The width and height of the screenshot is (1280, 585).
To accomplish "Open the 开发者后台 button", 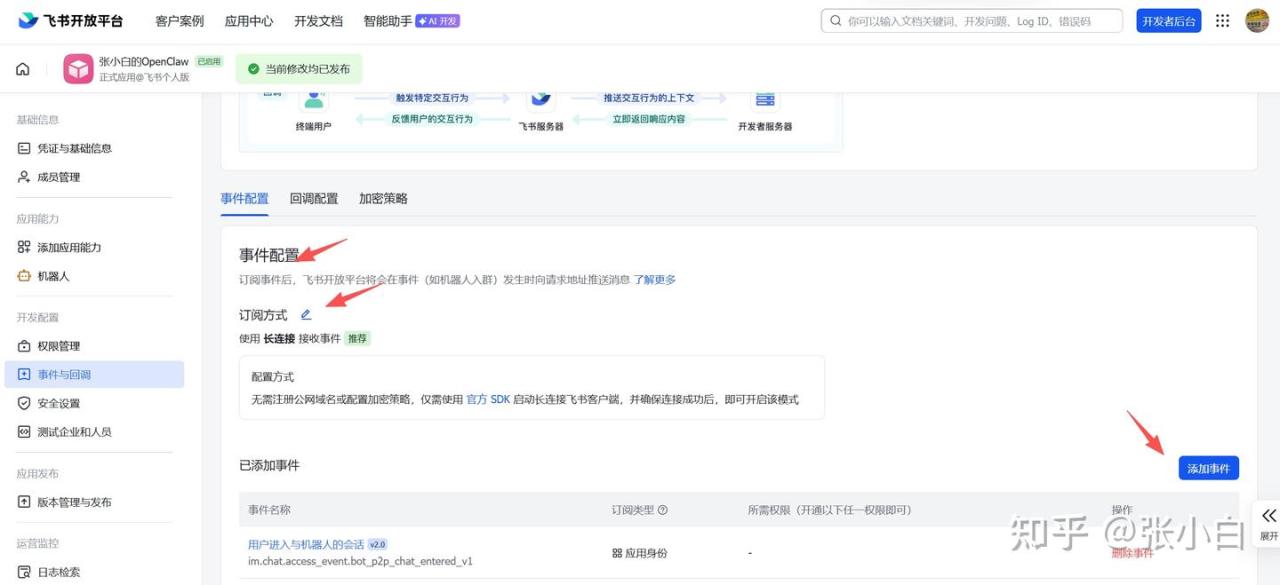I will pos(1168,21).
